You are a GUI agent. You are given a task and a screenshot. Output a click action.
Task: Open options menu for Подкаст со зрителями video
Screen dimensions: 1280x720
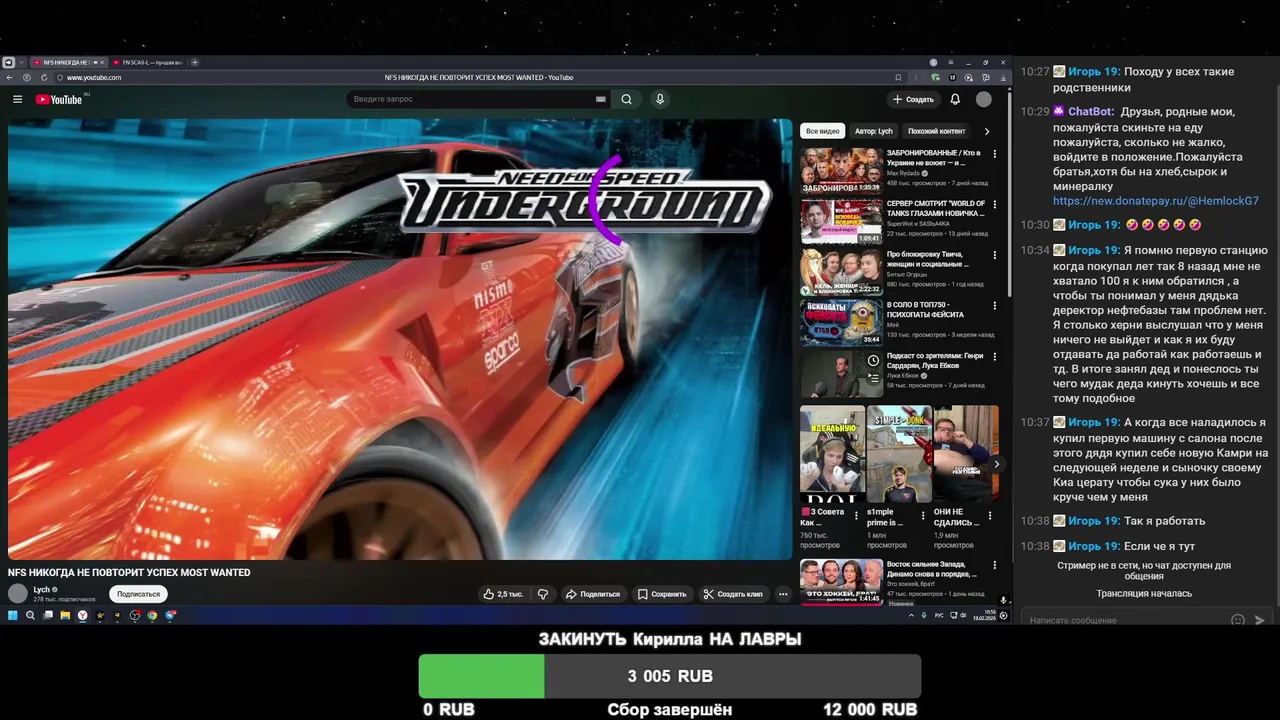pyautogui.click(x=994, y=357)
